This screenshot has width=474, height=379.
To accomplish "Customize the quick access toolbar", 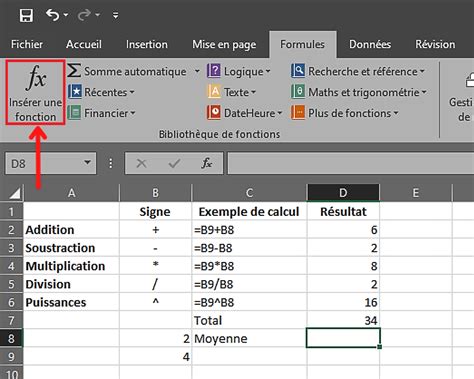I will [x=115, y=15].
